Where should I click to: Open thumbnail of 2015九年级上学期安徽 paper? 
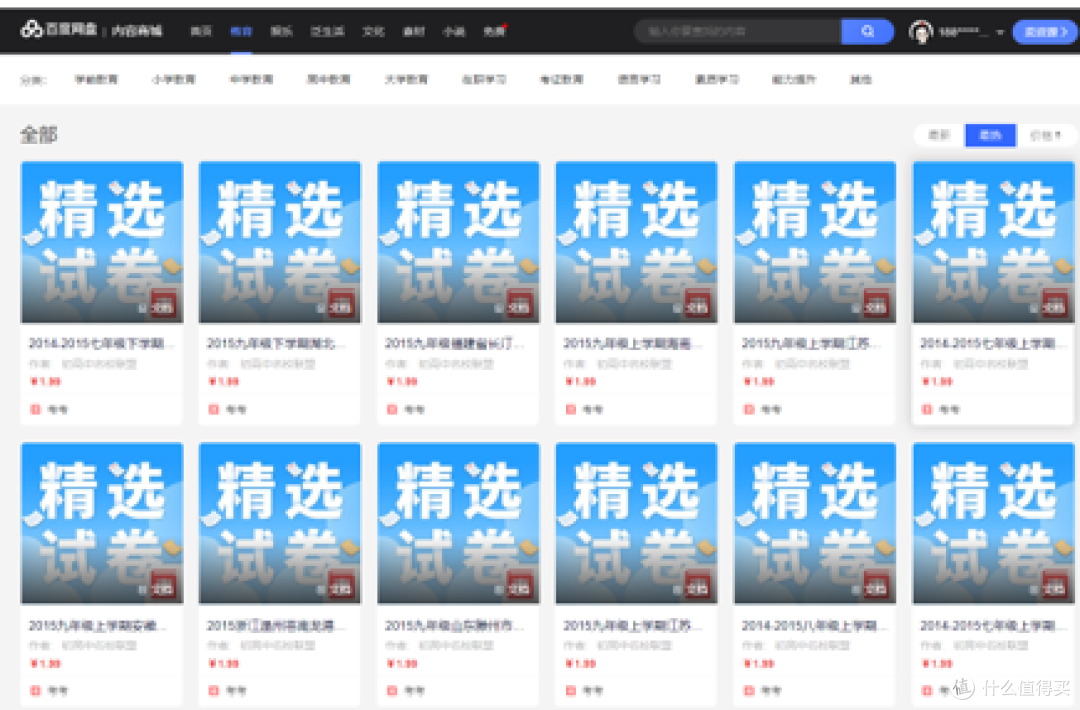click(102, 523)
